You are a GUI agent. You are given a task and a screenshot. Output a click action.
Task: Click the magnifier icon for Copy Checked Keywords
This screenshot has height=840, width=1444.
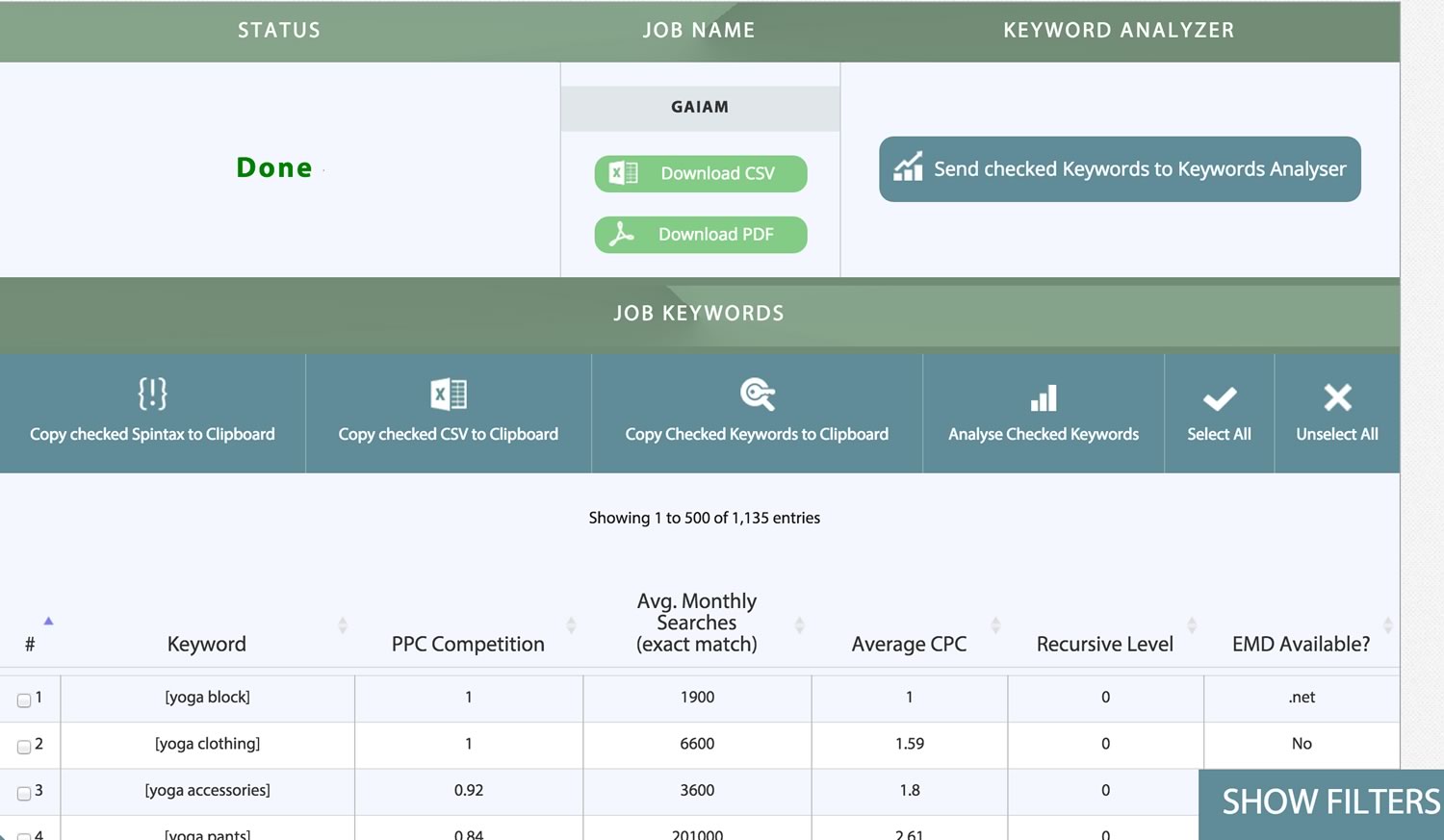pos(758,394)
